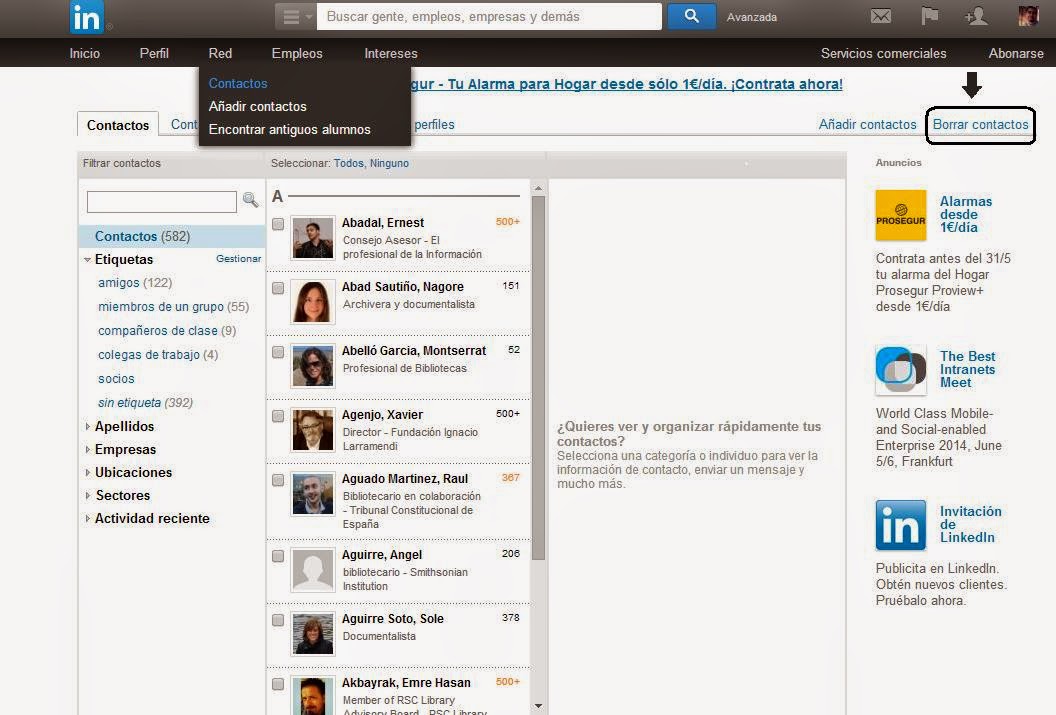Click the Borrar contactos link
Screen dimensions: 1056x715
click(980, 125)
